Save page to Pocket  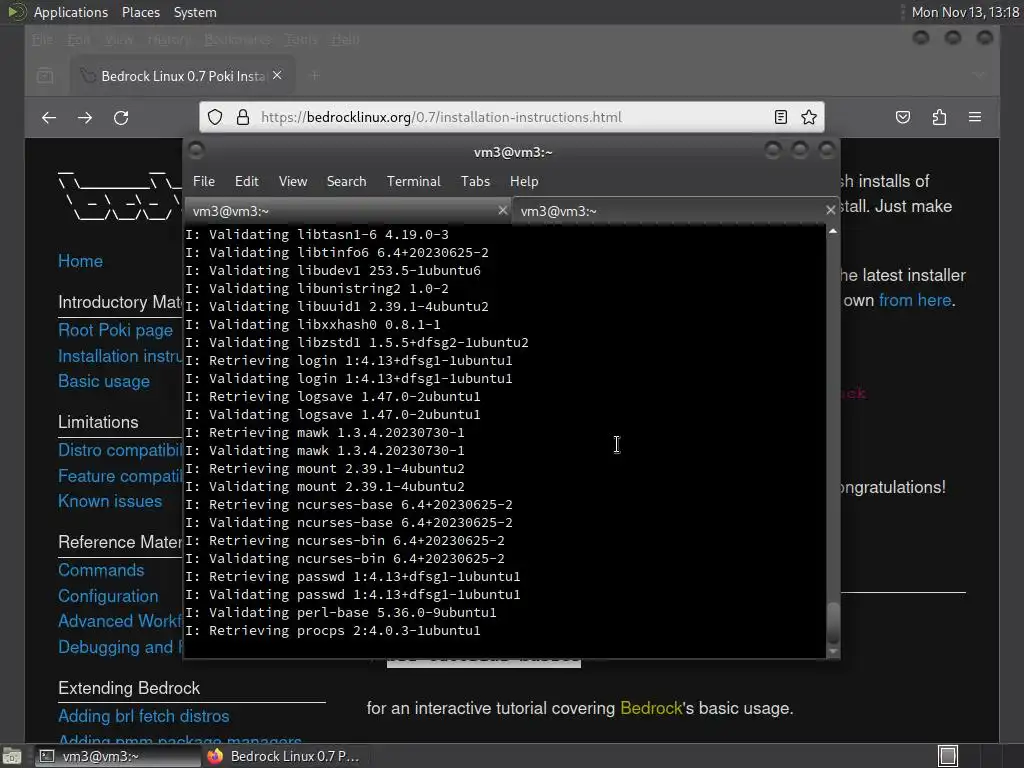pos(903,117)
